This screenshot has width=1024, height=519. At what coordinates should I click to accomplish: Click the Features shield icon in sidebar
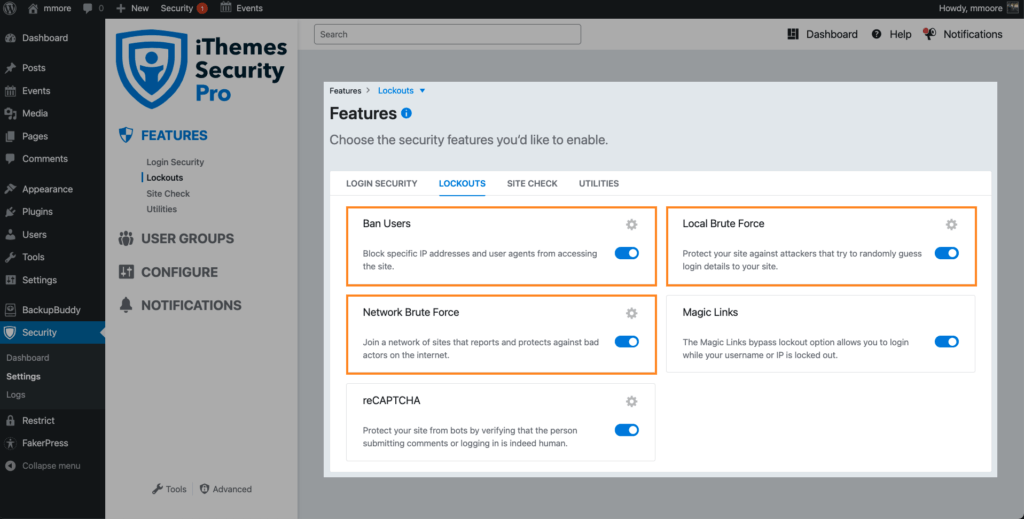coord(126,135)
